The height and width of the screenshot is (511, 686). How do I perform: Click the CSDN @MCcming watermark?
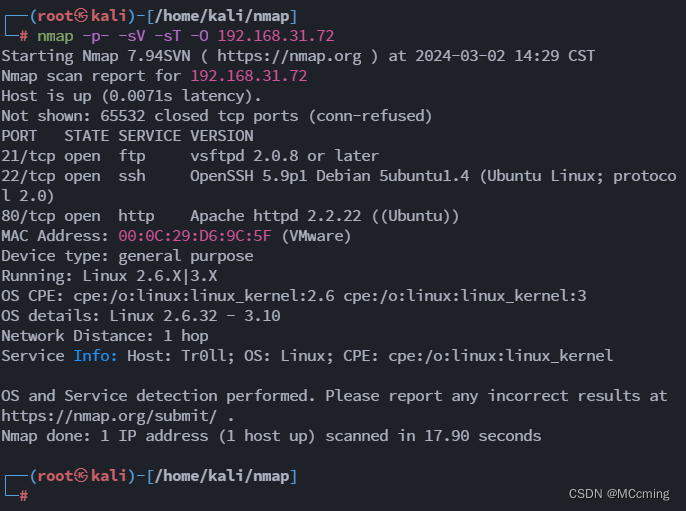[x=619, y=494]
